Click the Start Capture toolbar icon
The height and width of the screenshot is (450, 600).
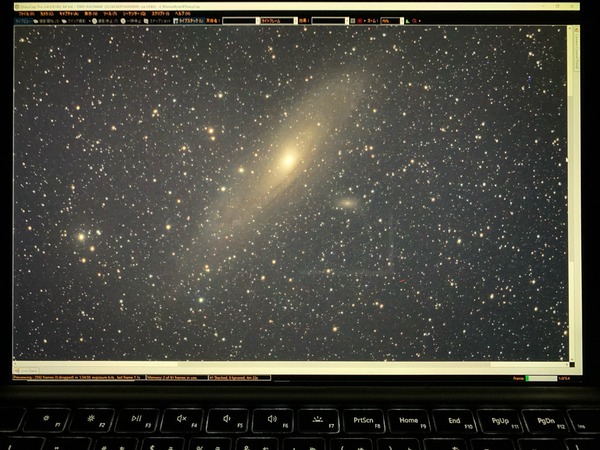click(36, 21)
